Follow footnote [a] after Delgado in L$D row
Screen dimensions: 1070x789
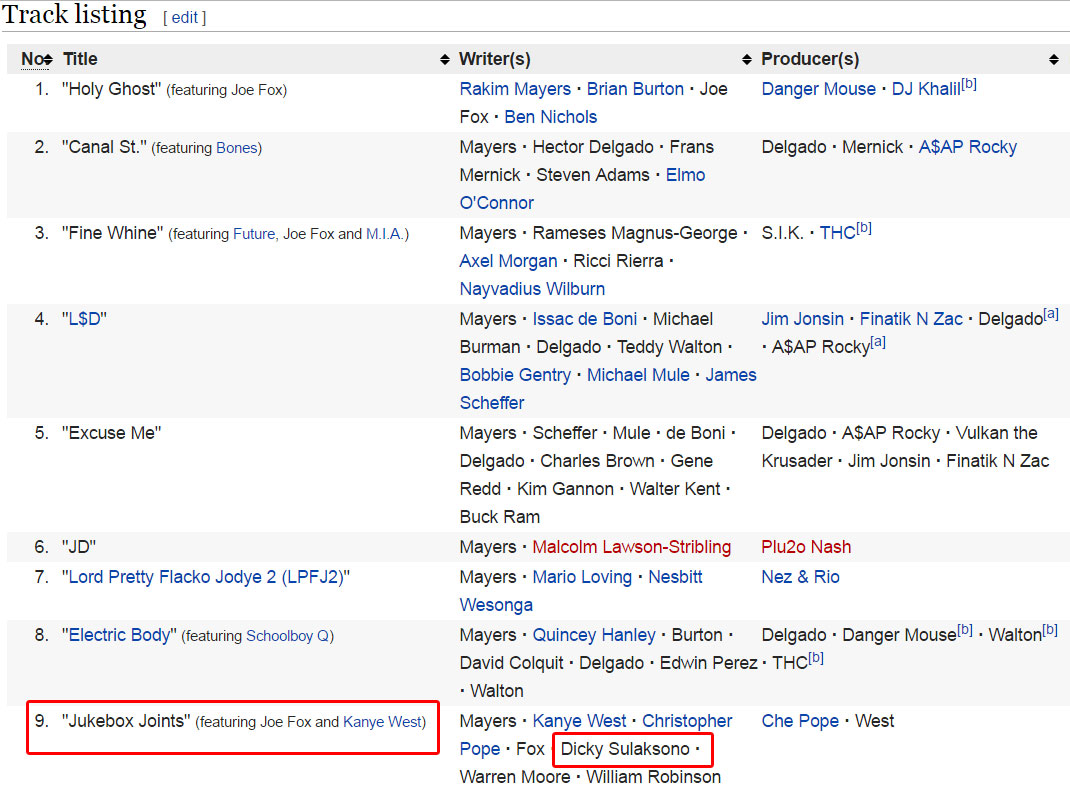1051,314
